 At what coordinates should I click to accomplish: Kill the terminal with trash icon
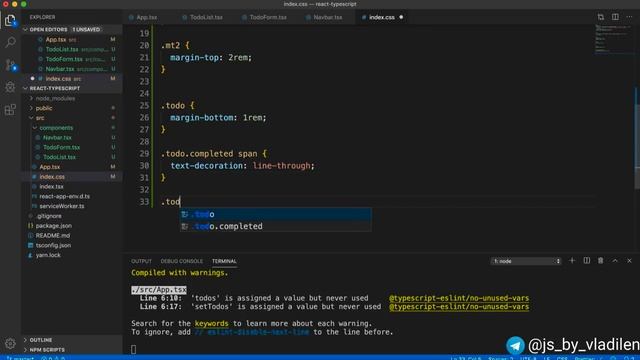pyautogui.click(x=600, y=260)
